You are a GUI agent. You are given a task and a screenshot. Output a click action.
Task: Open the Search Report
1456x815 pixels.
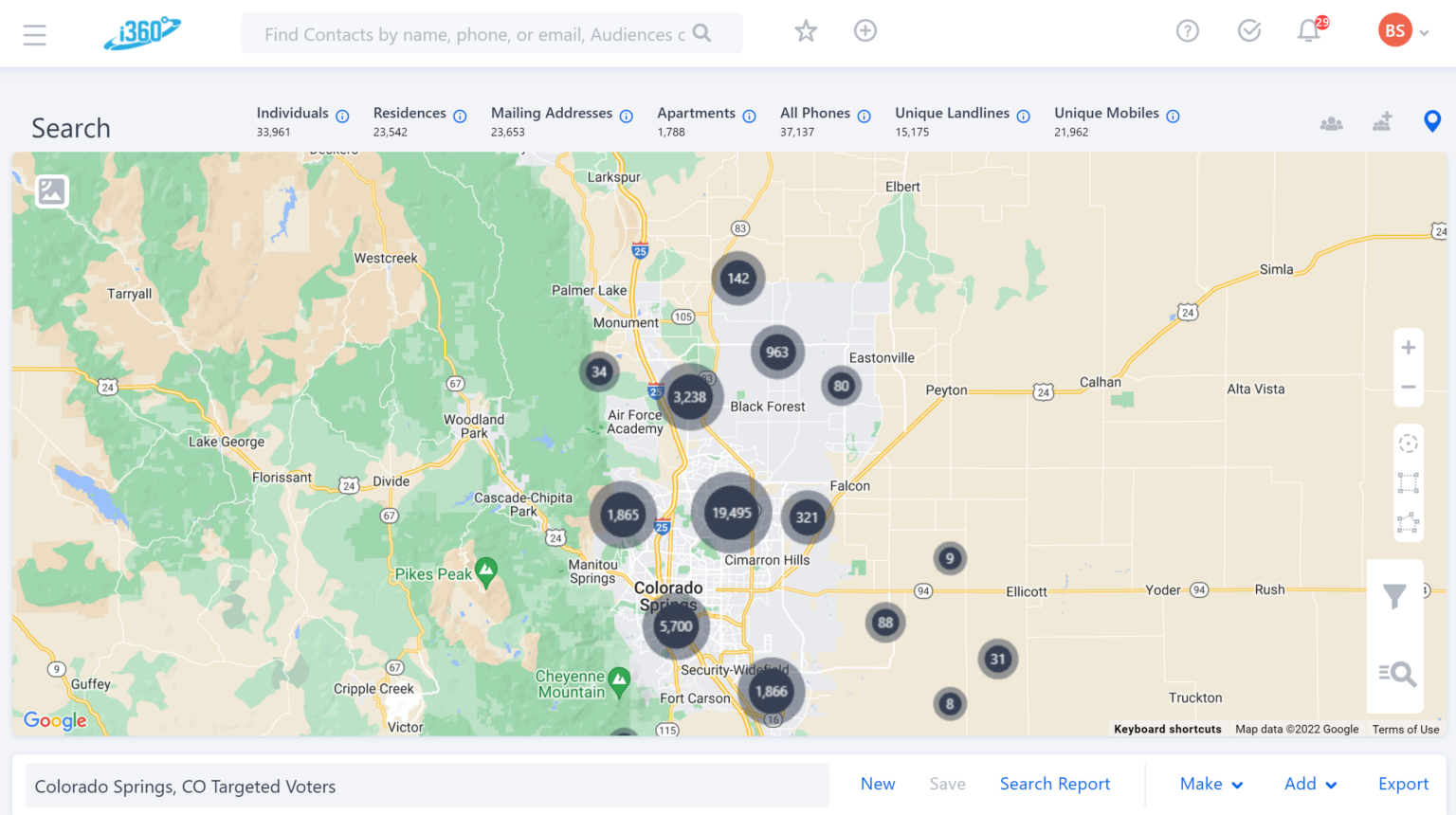click(1055, 784)
